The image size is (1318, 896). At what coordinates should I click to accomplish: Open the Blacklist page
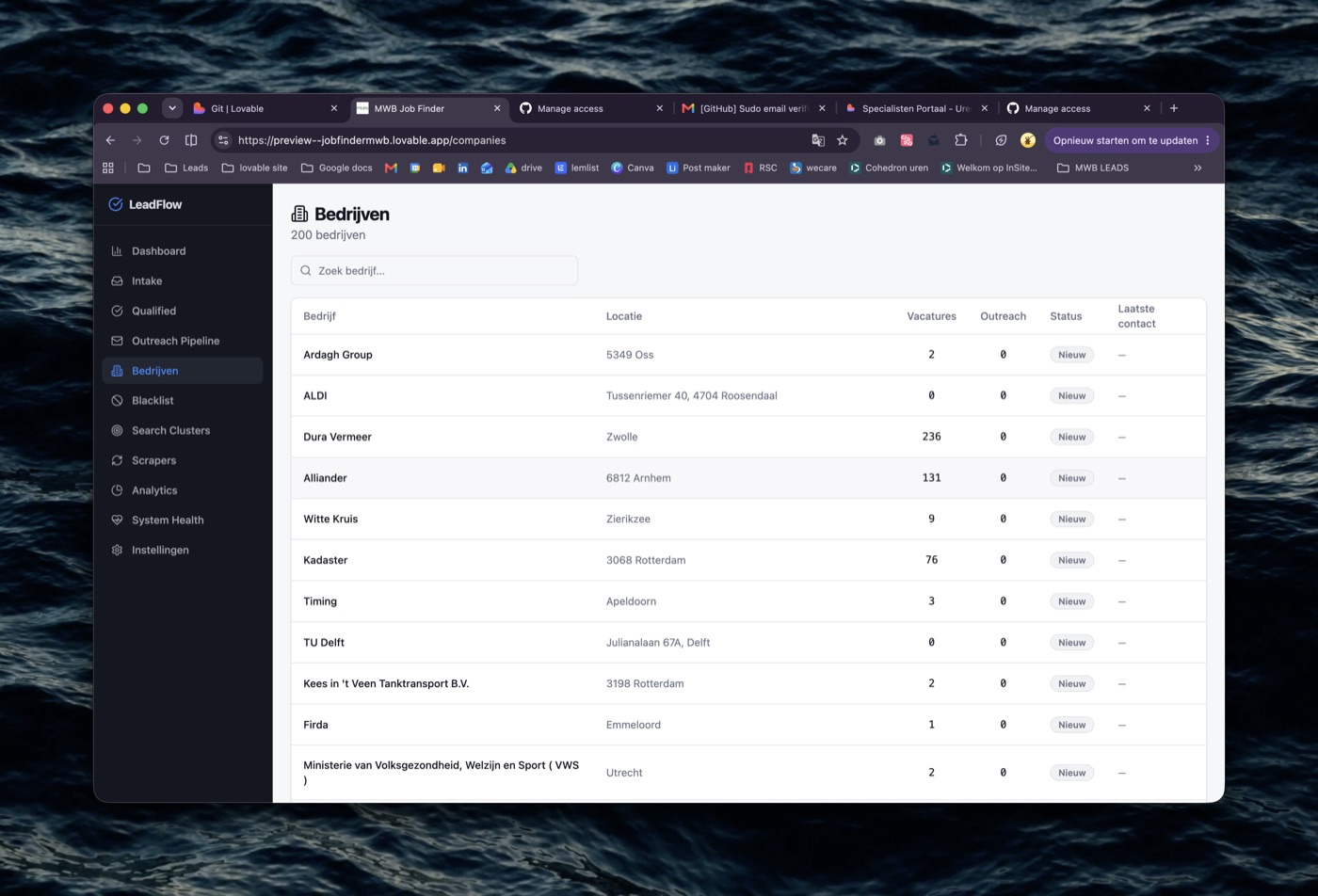click(183, 400)
